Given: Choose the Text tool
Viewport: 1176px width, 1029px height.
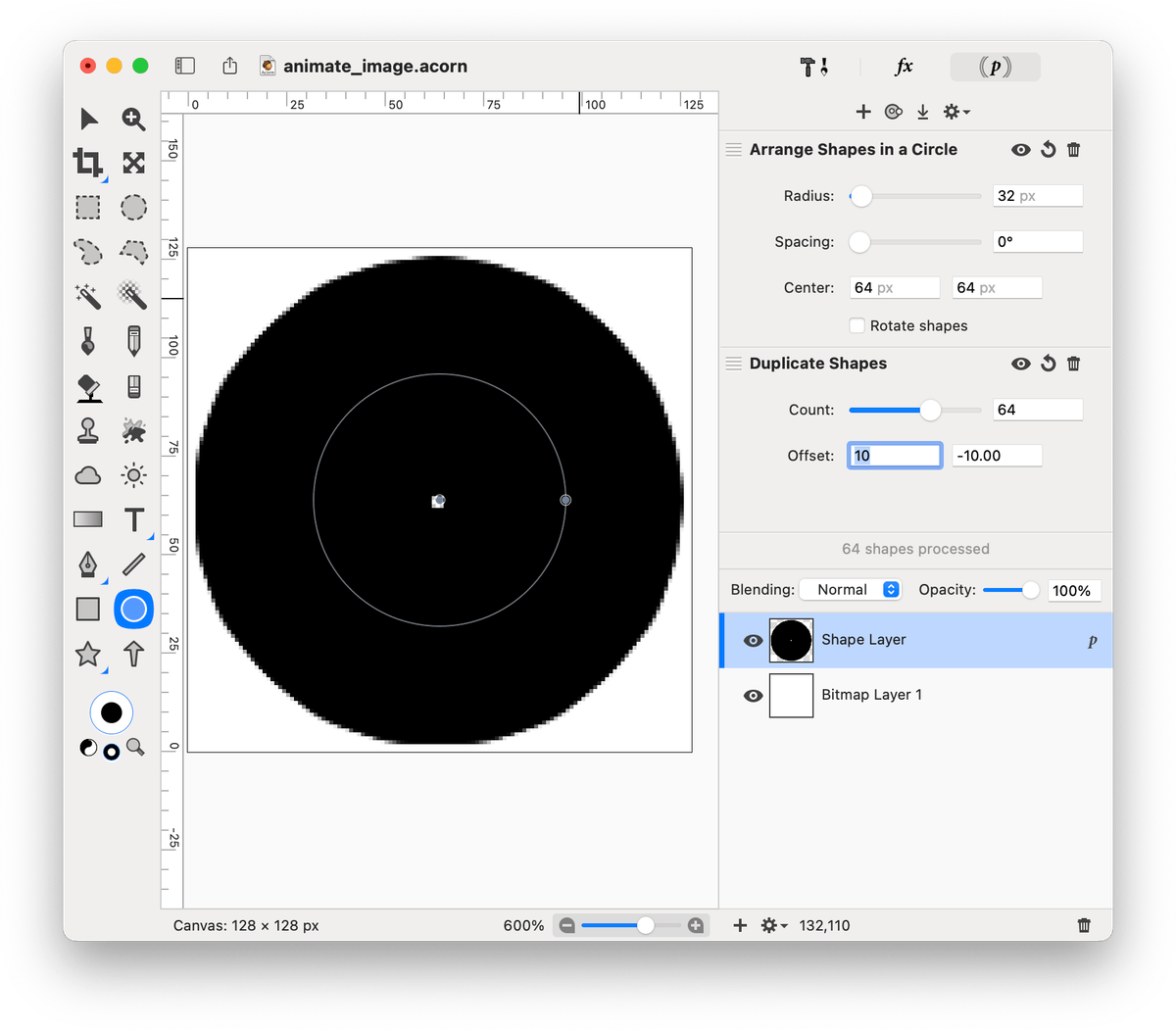Looking at the screenshot, I should pos(134,519).
